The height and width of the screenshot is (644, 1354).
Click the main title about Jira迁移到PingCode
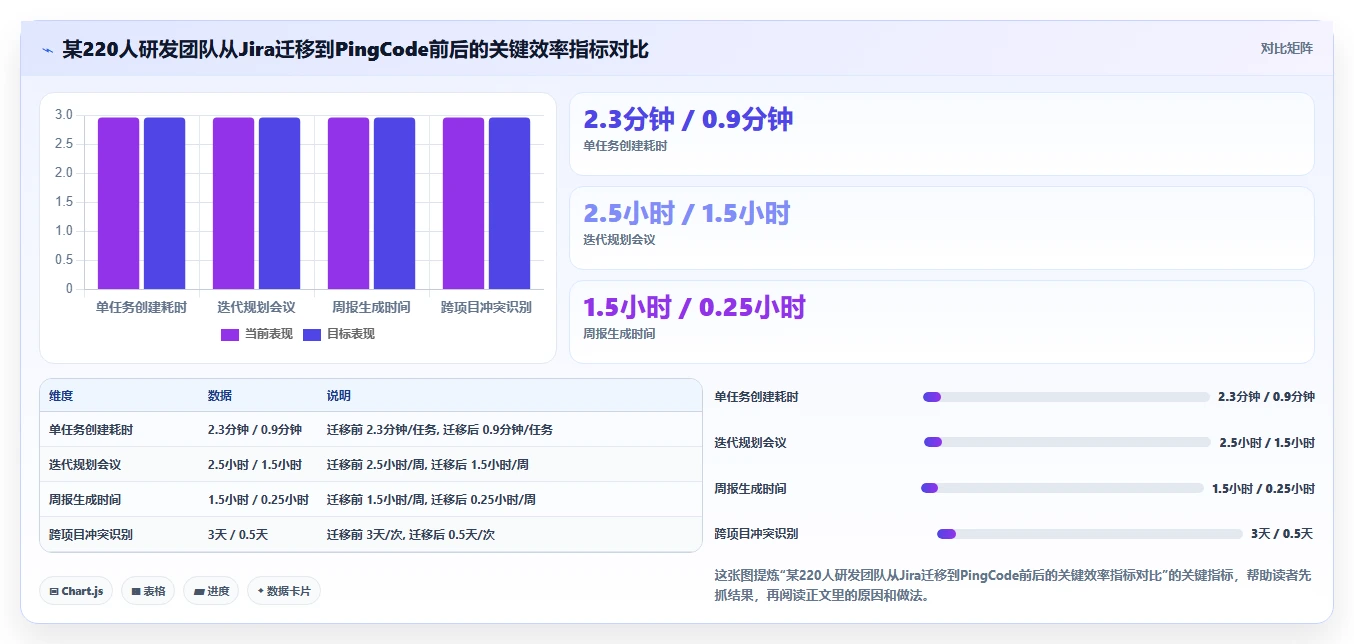tap(355, 49)
